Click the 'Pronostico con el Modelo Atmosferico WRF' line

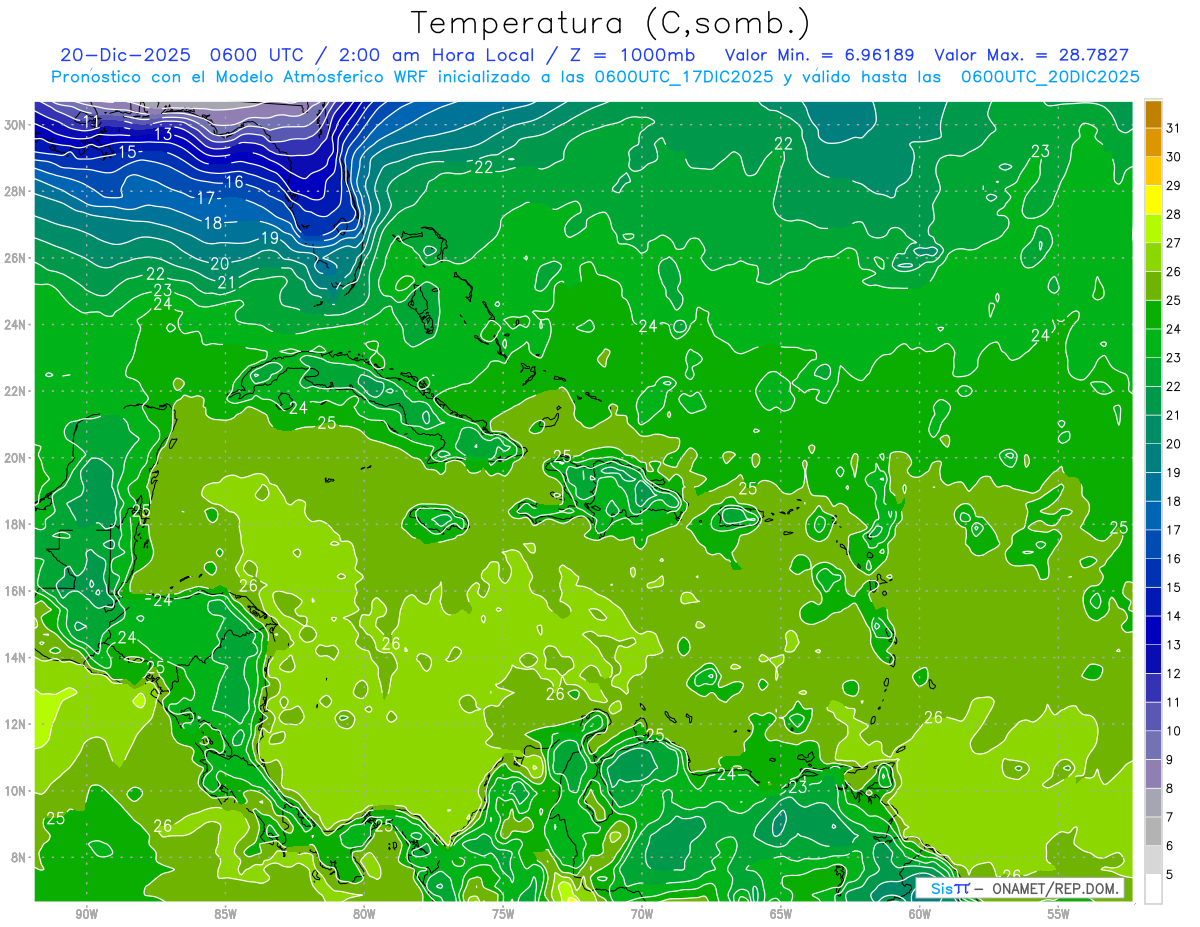point(595,77)
